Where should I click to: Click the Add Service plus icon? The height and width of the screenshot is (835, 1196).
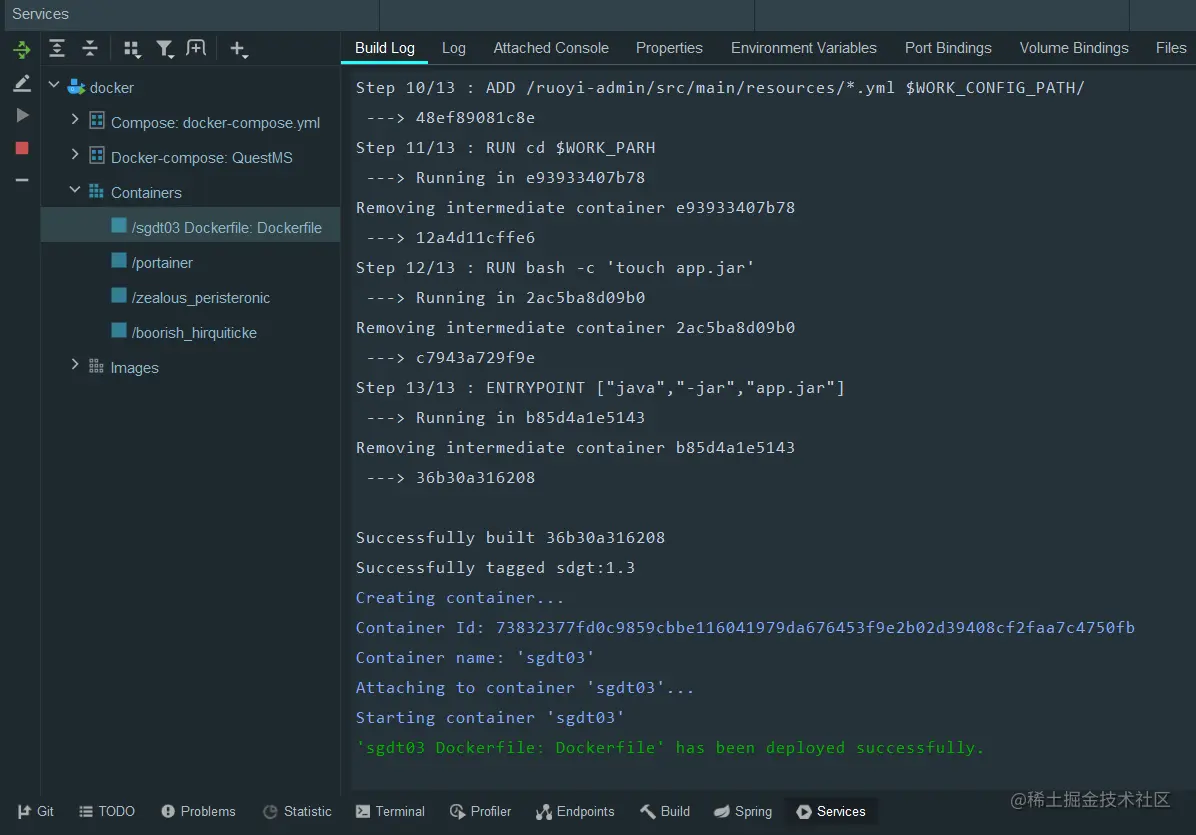click(x=239, y=50)
